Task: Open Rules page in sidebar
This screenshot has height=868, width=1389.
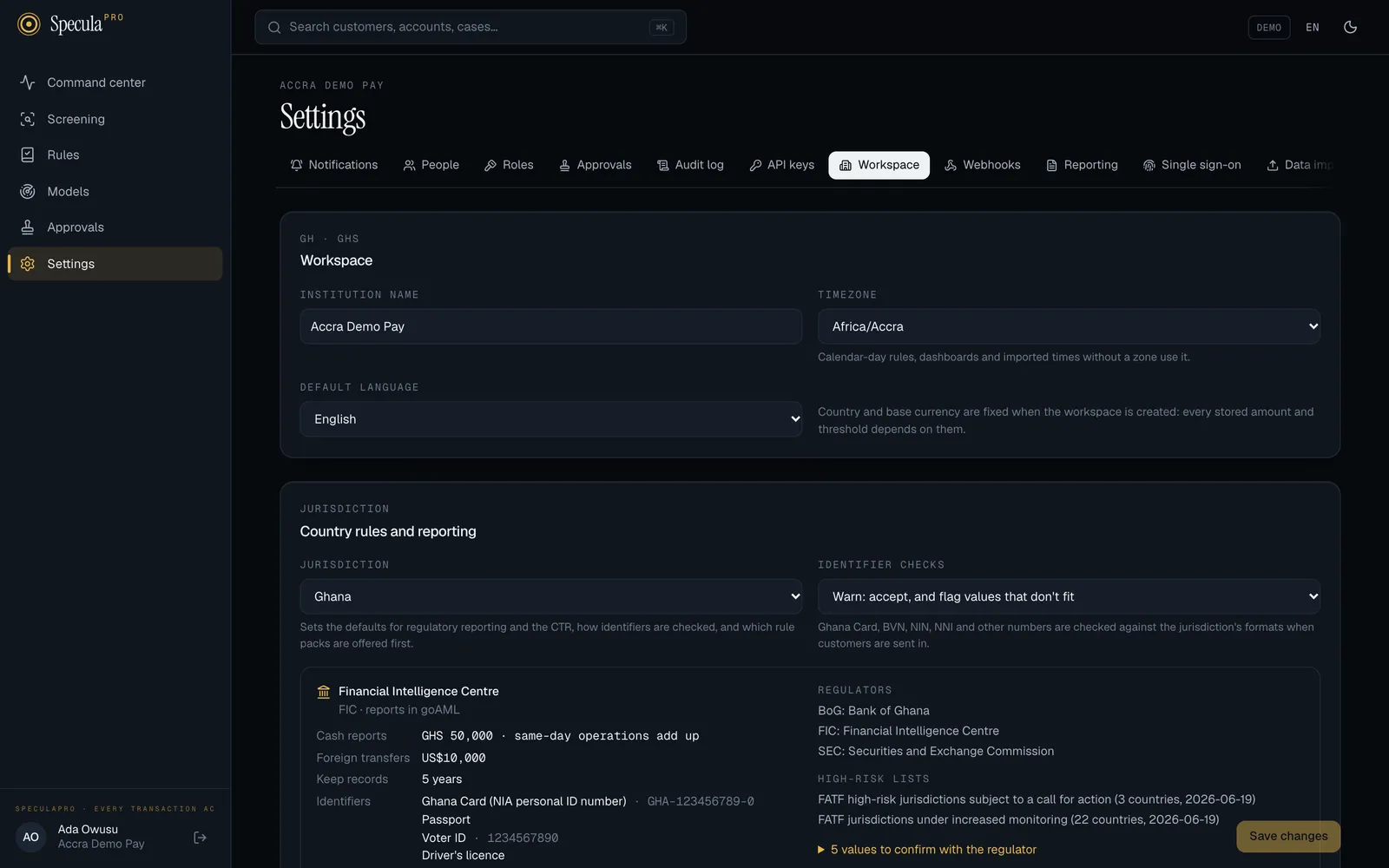Action: (x=115, y=155)
